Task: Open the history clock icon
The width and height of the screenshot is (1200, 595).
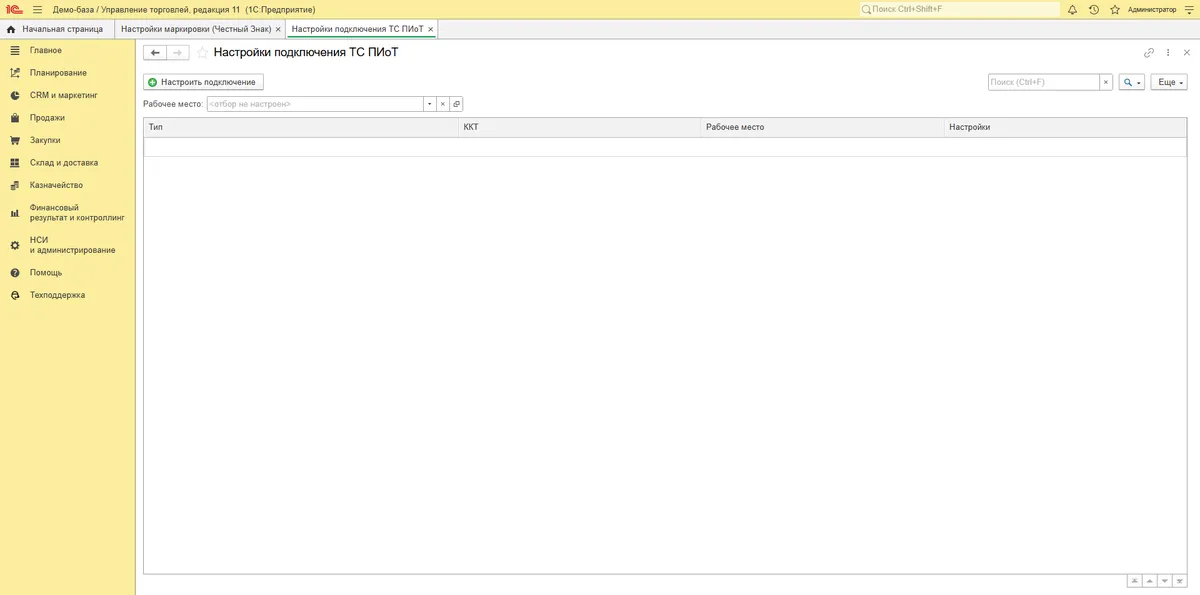Action: click(x=1094, y=9)
